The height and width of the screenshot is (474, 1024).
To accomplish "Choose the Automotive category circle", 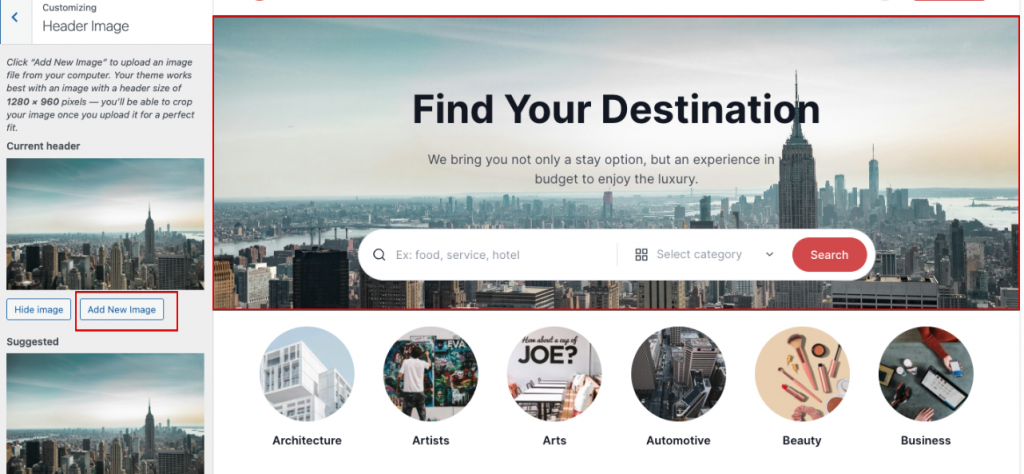I will tap(678, 374).
